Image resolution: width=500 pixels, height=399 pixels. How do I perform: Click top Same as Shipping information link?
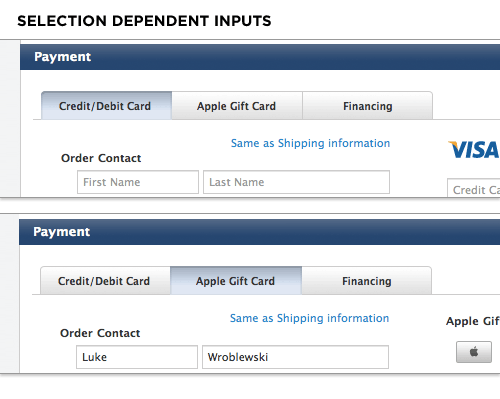pos(310,143)
